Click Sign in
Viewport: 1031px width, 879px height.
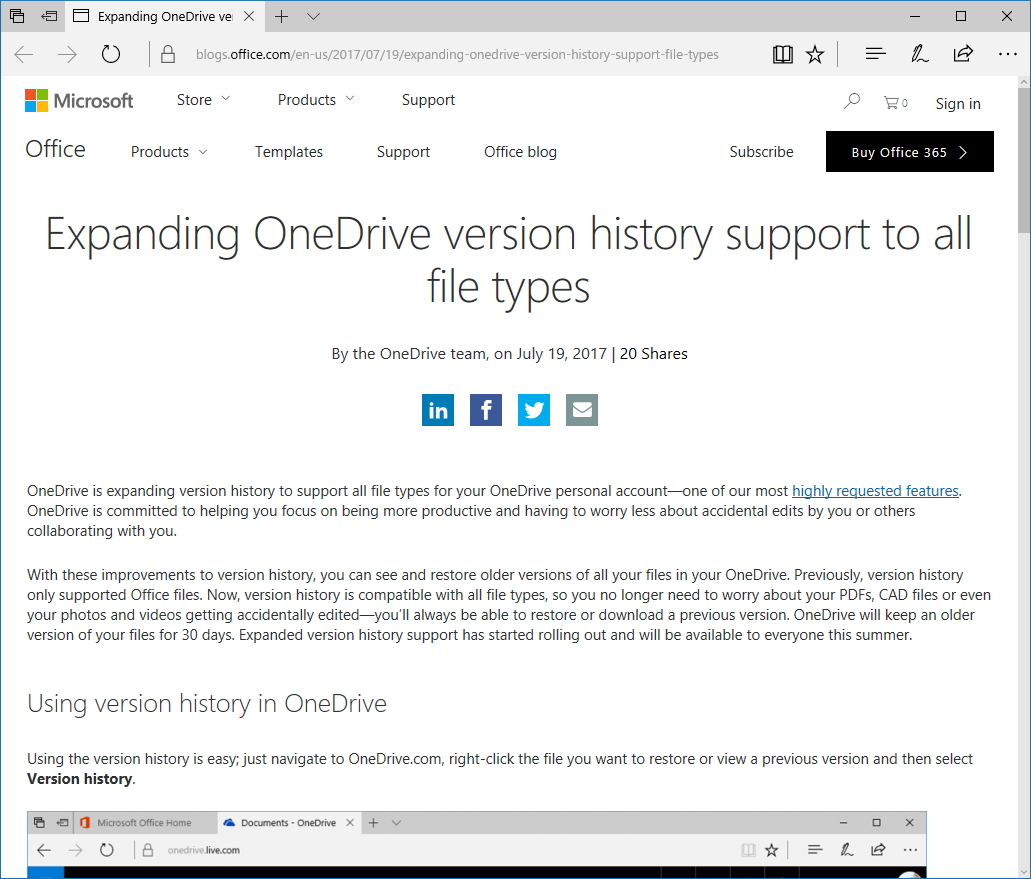point(957,104)
